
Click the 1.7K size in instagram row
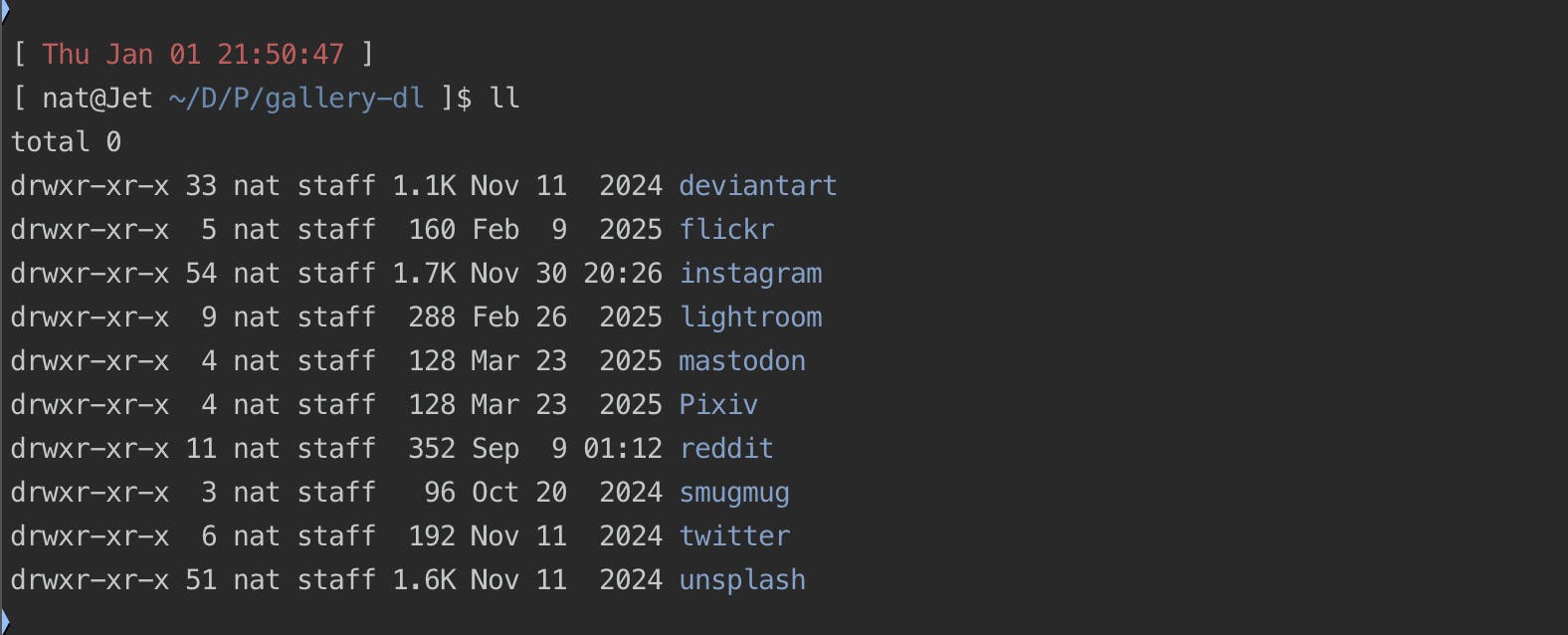point(424,274)
